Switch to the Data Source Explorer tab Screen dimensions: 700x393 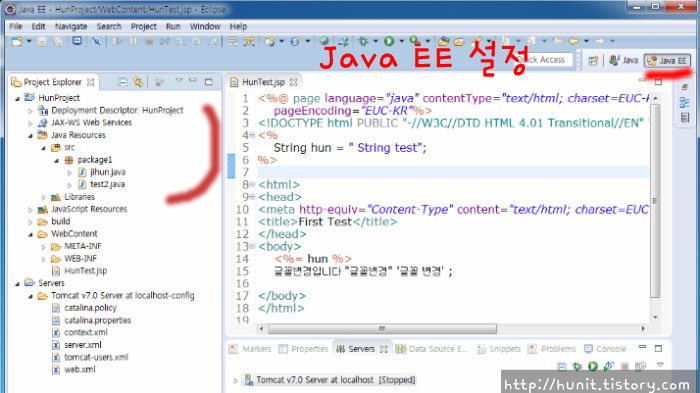(x=431, y=349)
